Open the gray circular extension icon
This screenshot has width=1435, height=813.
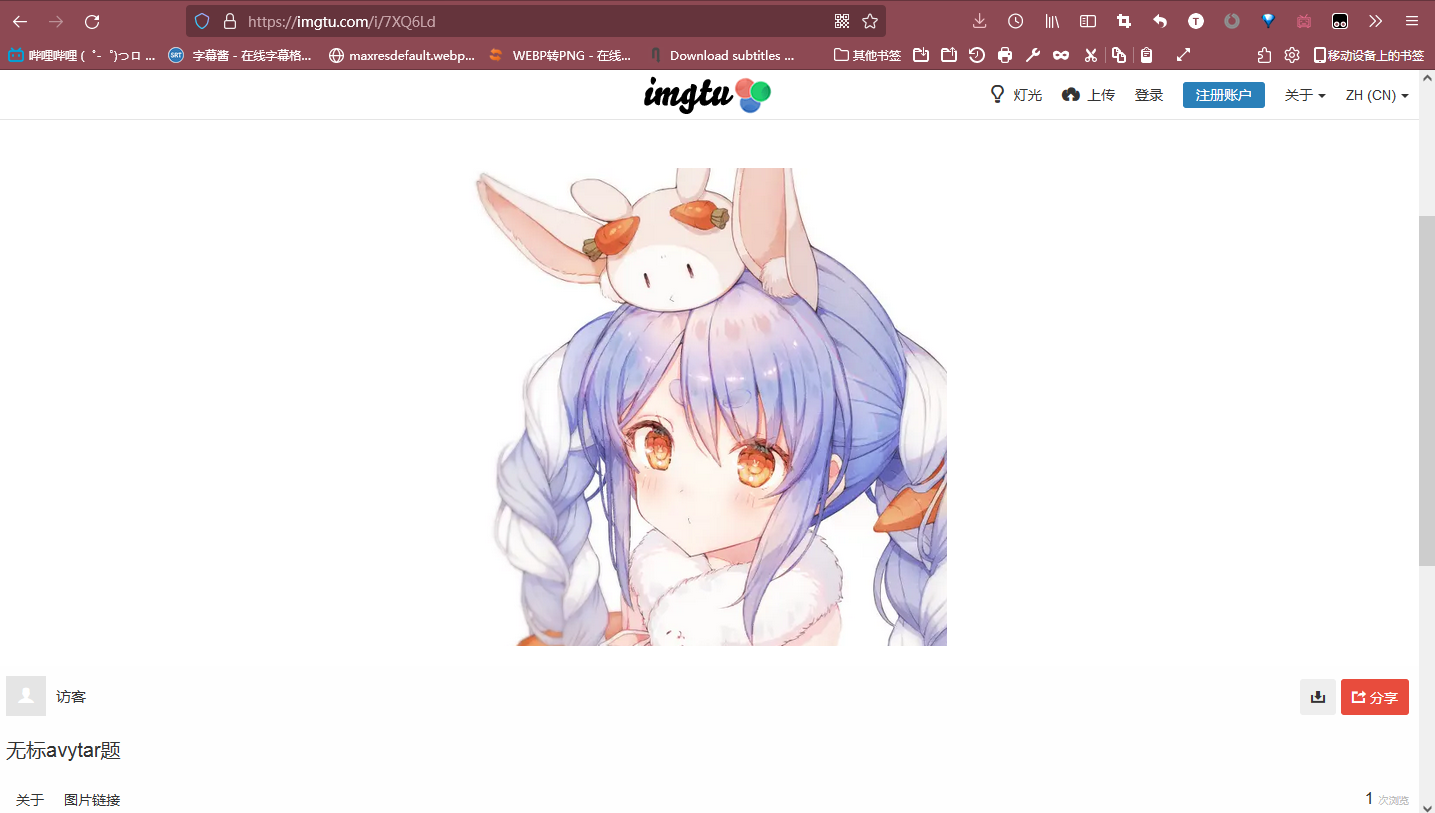click(x=1232, y=21)
